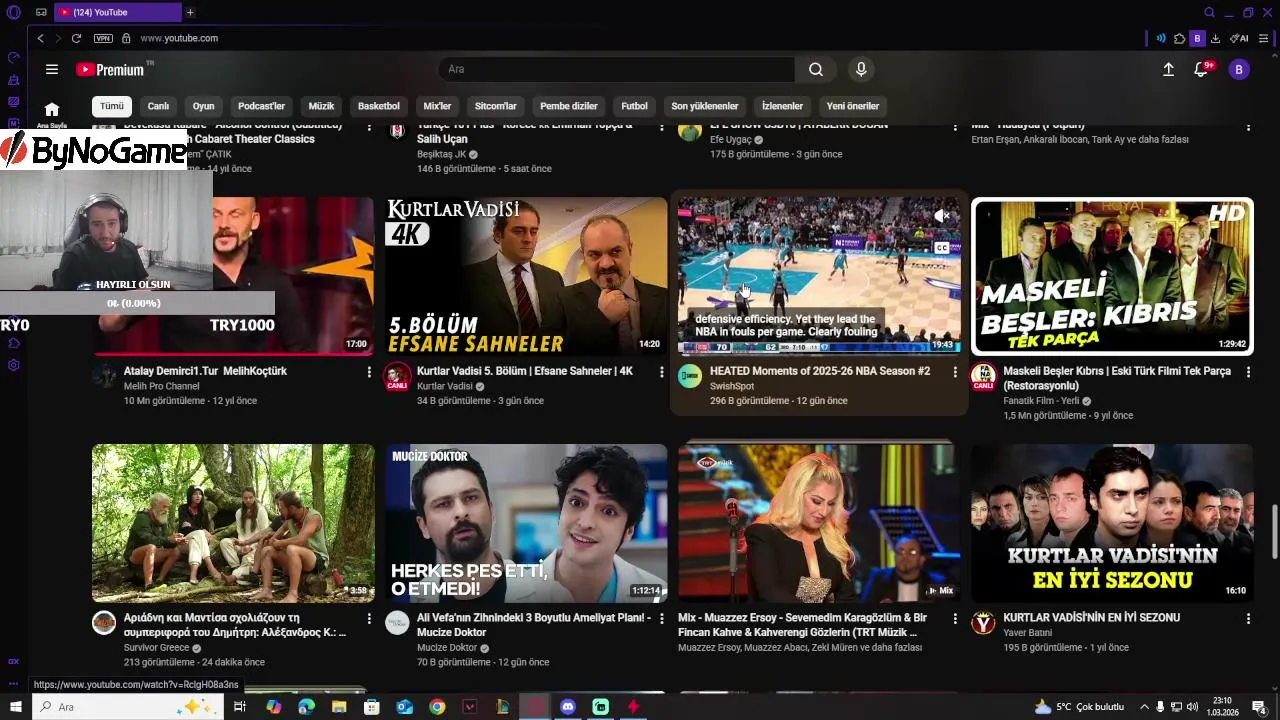Image resolution: width=1280 pixels, height=720 pixels.
Task: Open the SwishSpot channel link
Action: [x=732, y=386]
